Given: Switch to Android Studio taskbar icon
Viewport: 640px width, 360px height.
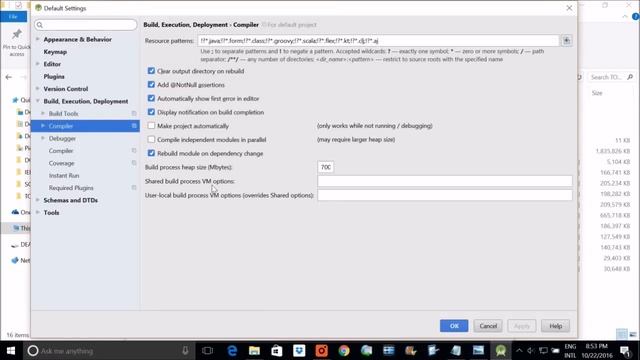Looking at the screenshot, I should (x=501, y=351).
